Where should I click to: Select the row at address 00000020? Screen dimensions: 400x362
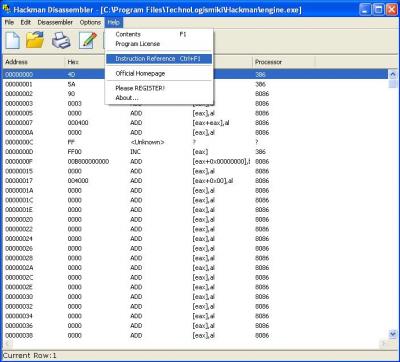click(196, 220)
